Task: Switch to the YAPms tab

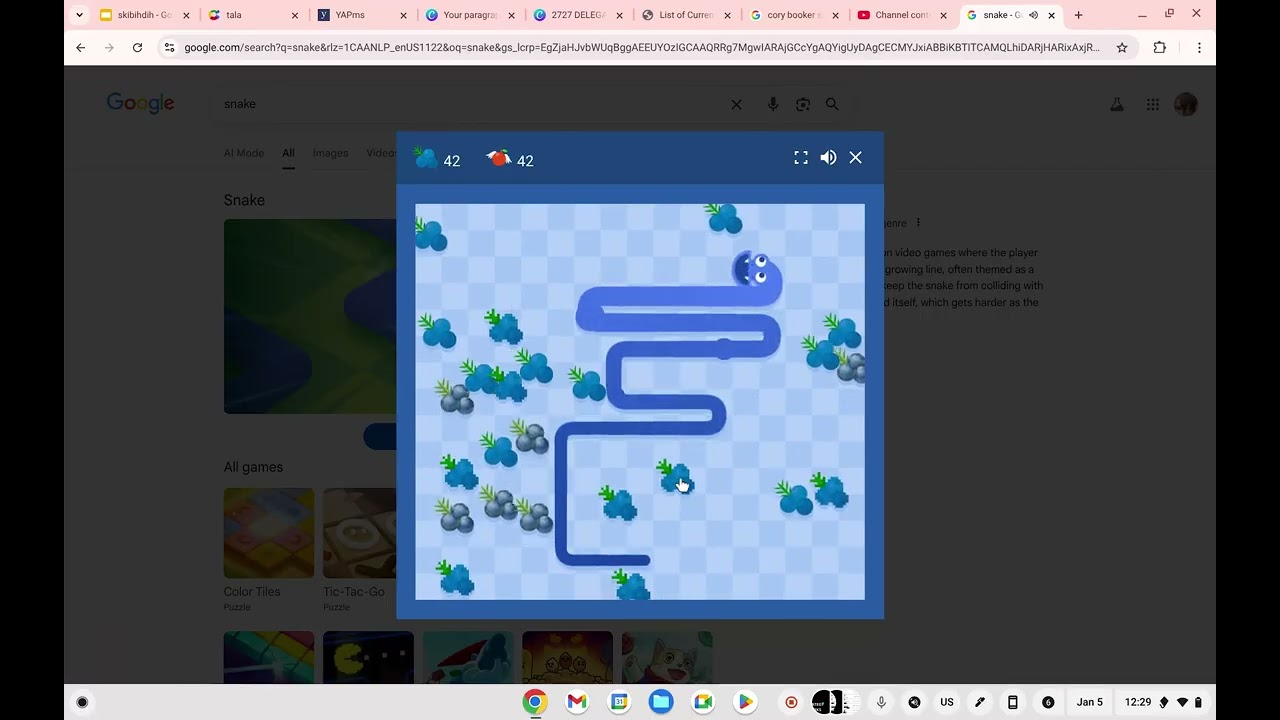Action: [360, 15]
